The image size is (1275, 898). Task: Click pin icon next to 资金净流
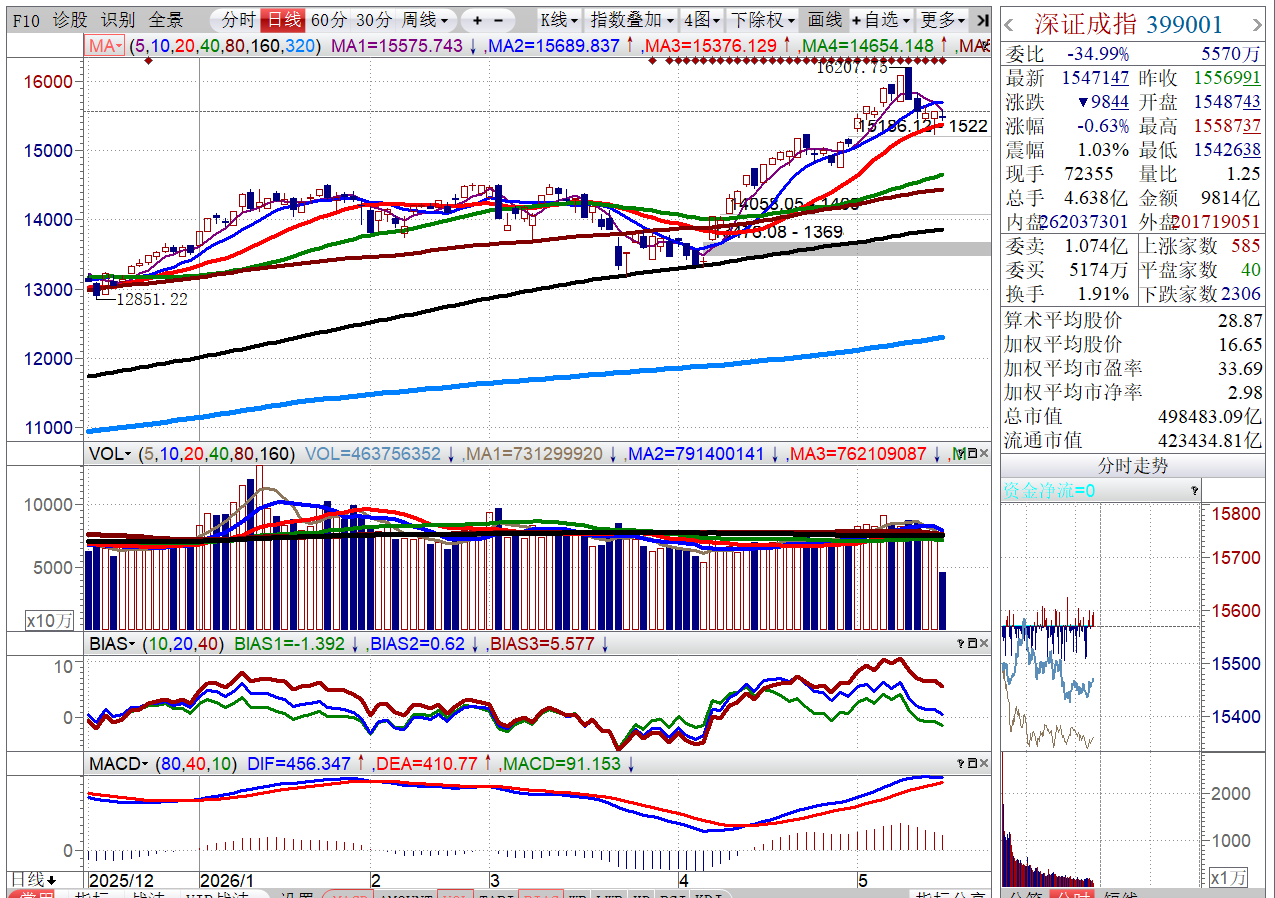coord(1194,491)
